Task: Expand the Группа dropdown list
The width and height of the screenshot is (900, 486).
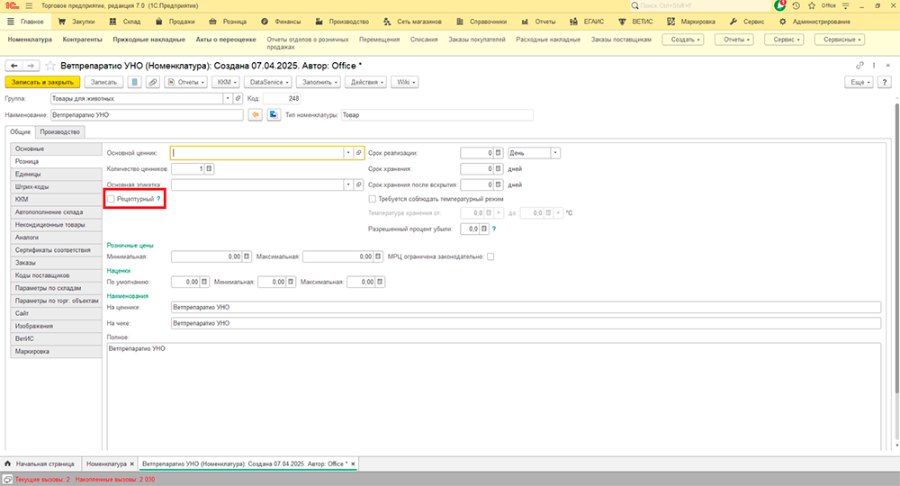Action: click(x=228, y=99)
